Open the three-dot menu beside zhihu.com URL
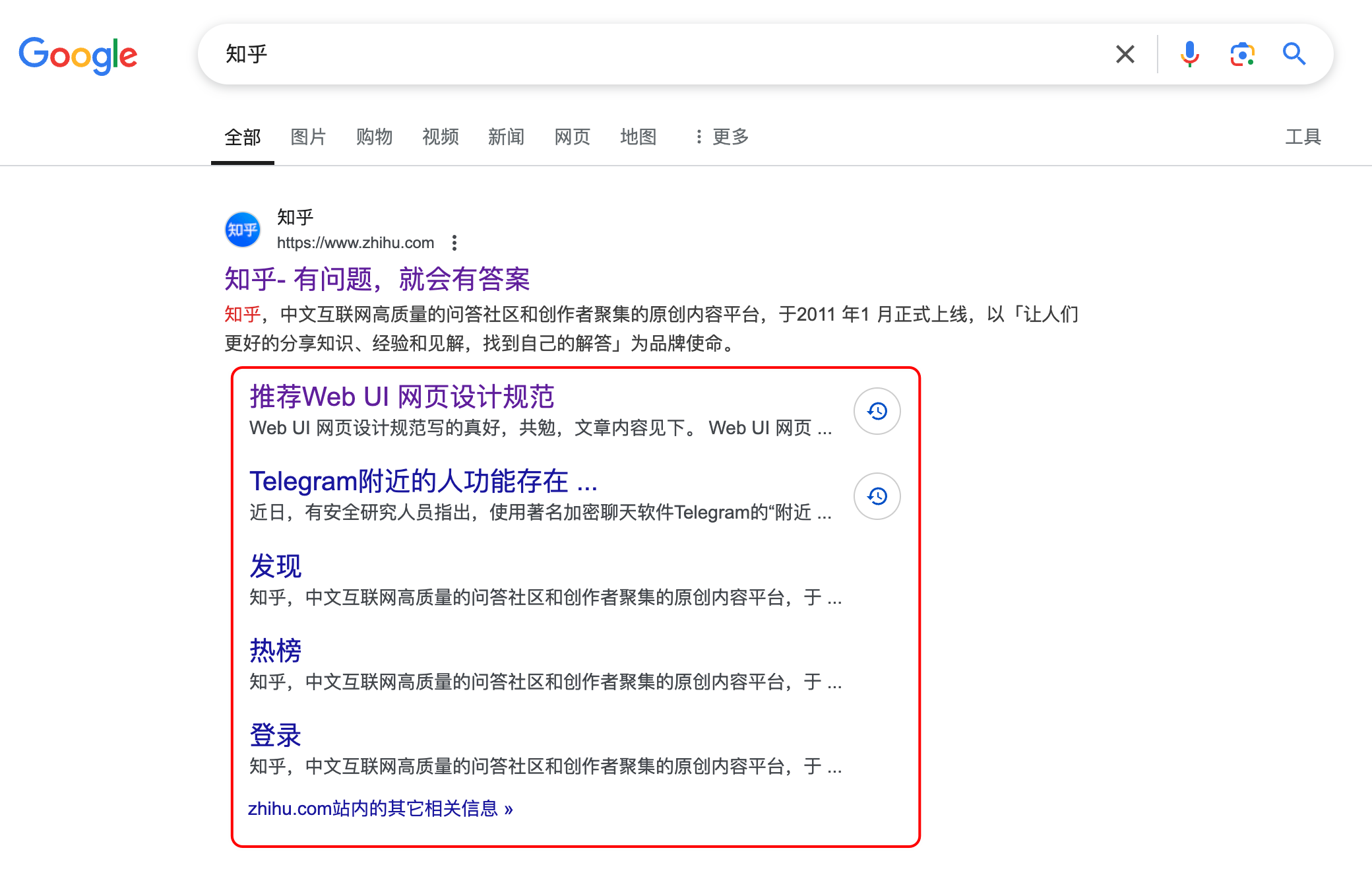Screen dimensions: 1372x871 [x=454, y=243]
